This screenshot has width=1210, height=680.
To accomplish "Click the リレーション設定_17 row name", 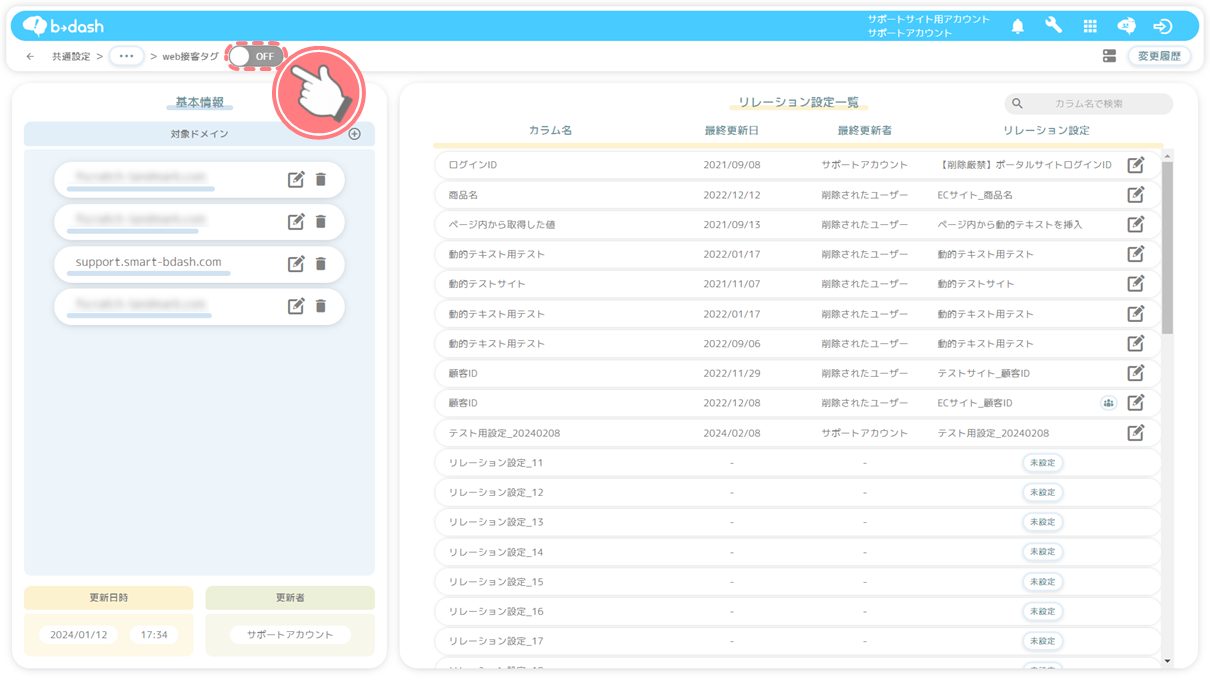I will click(x=495, y=641).
